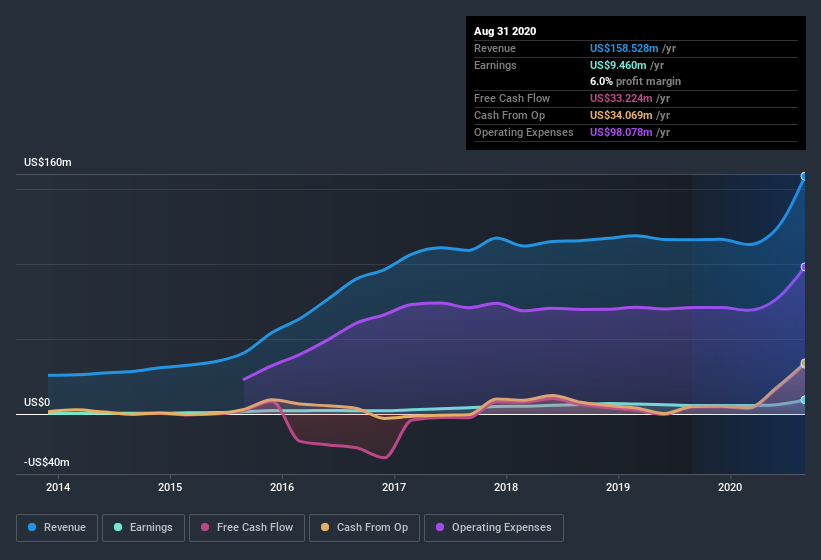This screenshot has height=560, width=821.
Task: Click the orange Cash From Op dot
Action: pos(327,527)
